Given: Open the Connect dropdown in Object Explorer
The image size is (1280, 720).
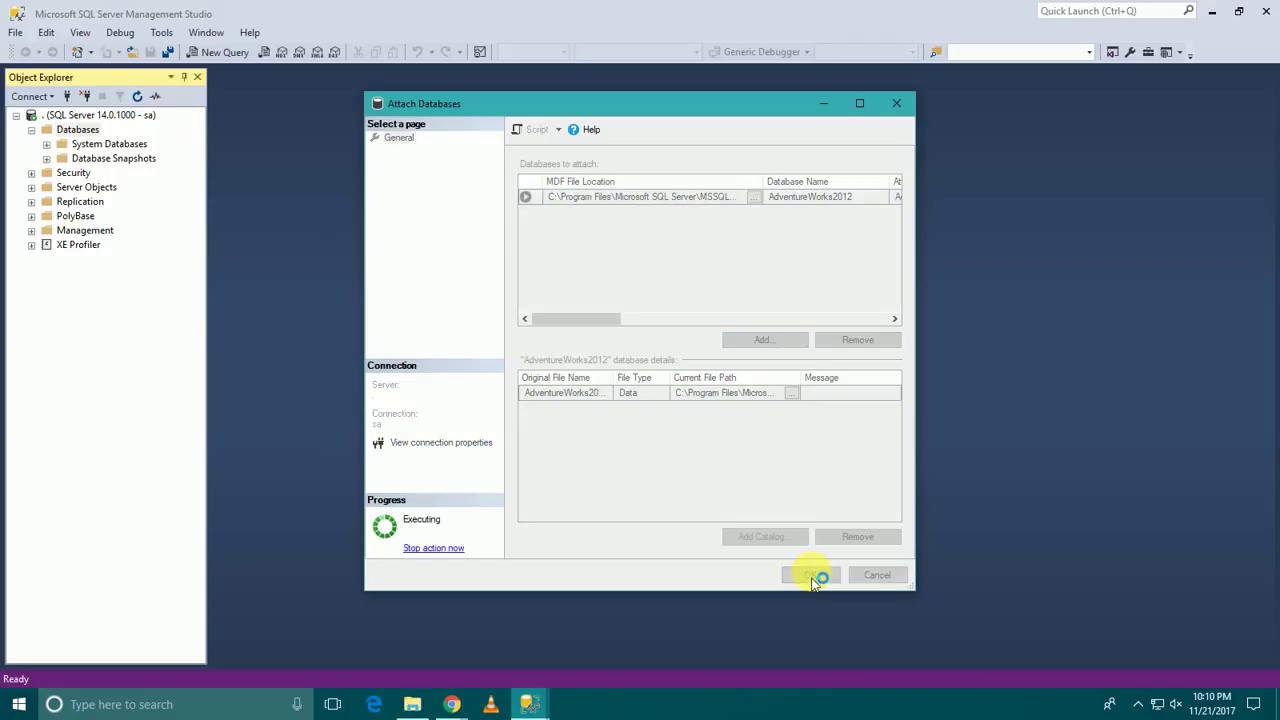Looking at the screenshot, I should (33, 96).
